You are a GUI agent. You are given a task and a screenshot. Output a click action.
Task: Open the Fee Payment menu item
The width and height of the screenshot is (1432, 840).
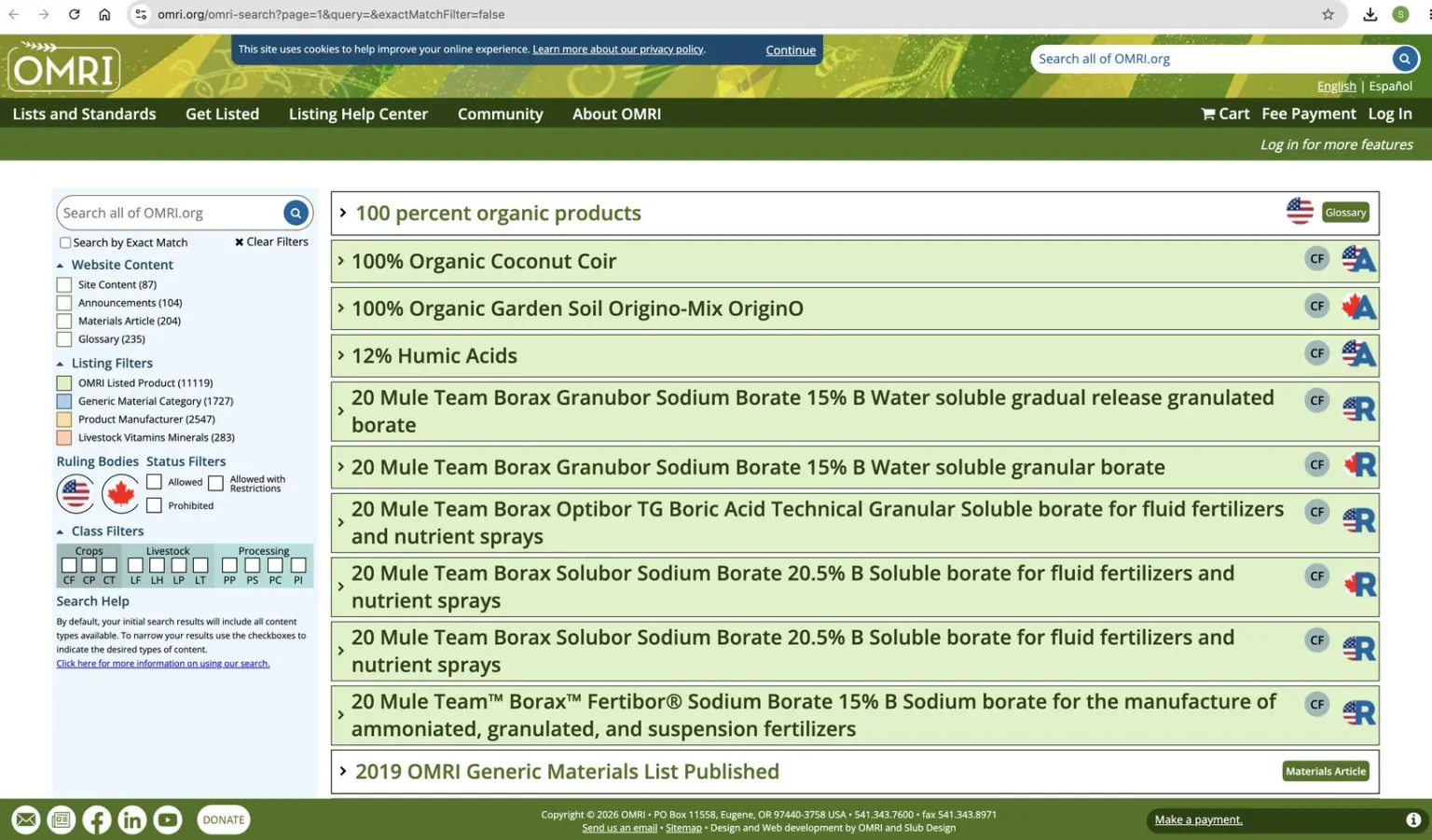point(1309,114)
